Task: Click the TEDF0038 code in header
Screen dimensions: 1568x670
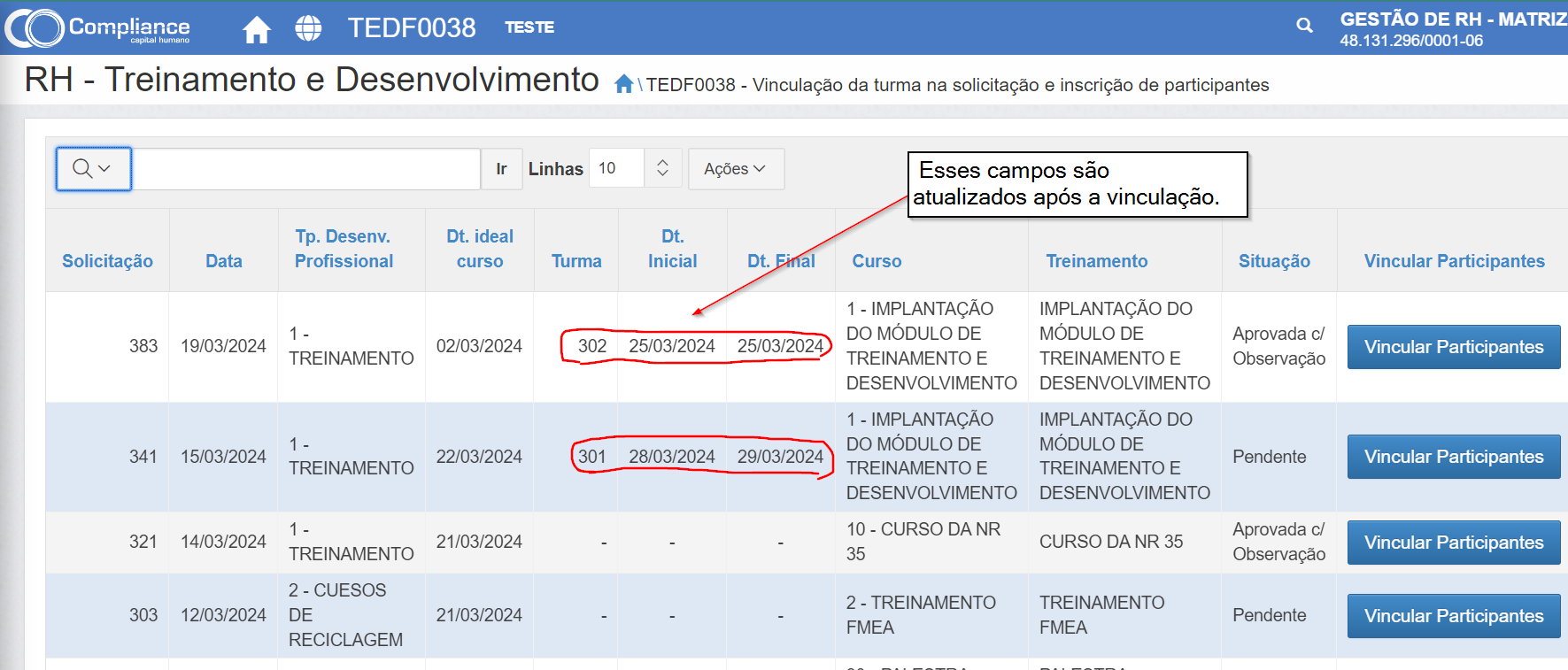Action: point(412,27)
